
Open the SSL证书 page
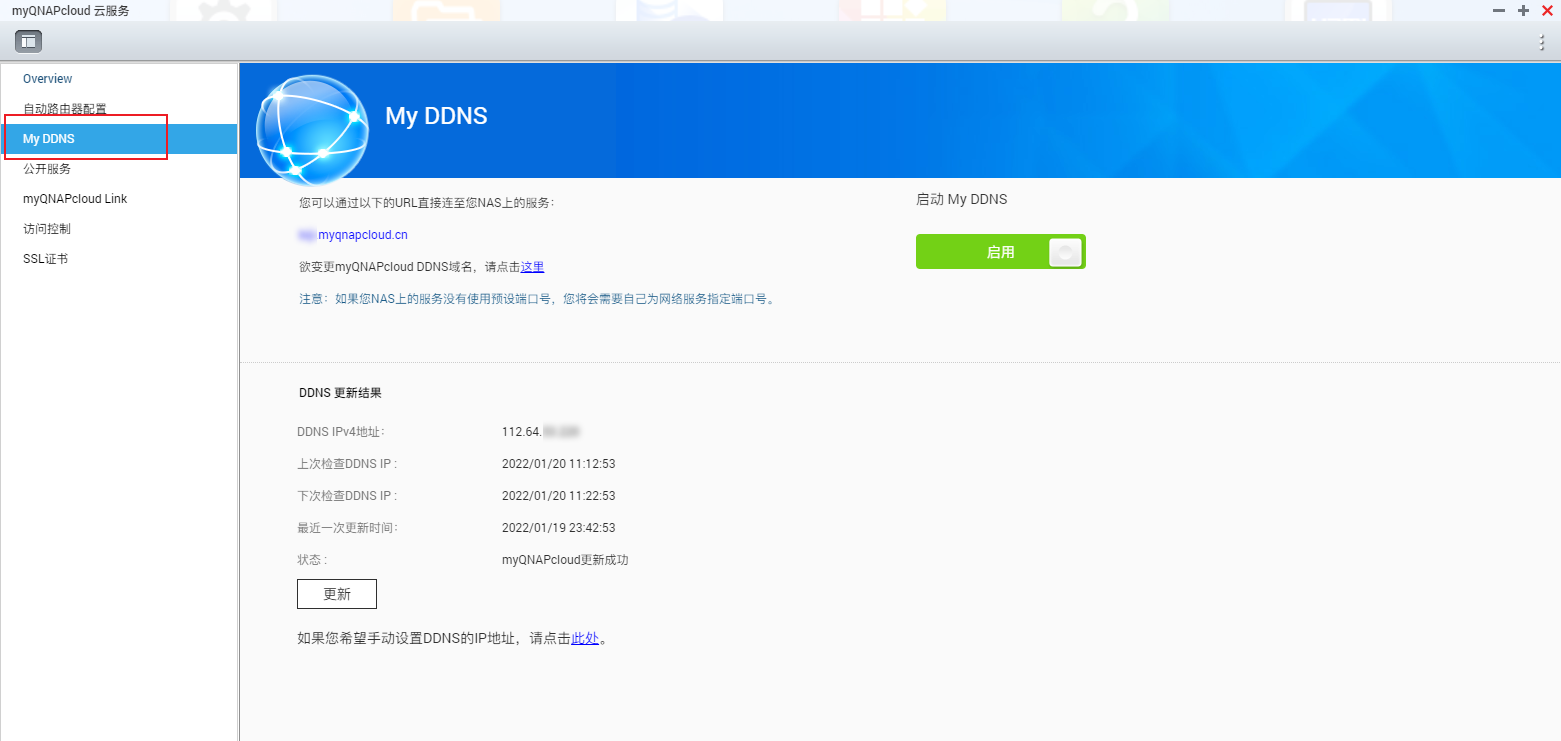46,259
